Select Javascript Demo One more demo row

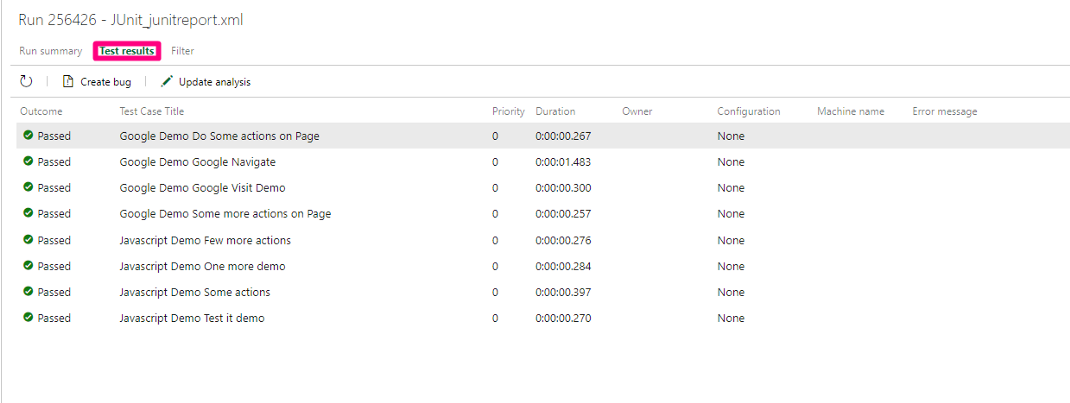tap(202, 266)
